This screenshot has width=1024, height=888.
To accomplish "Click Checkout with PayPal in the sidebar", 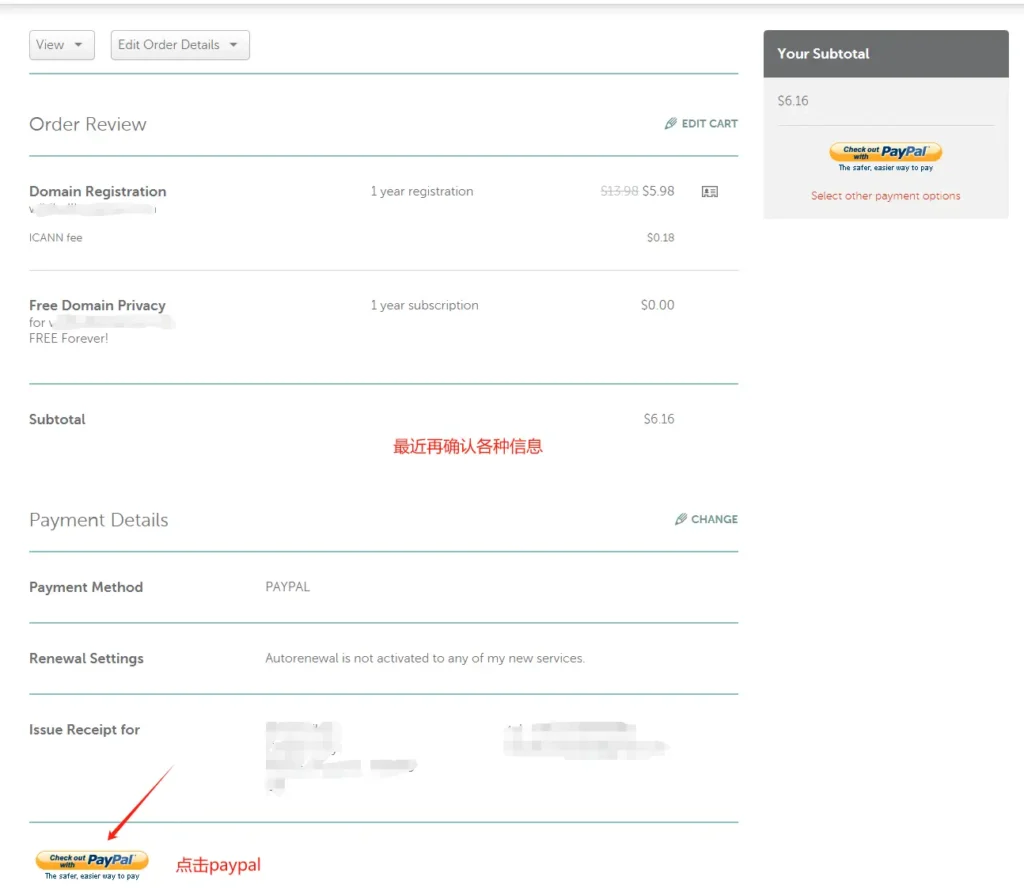I will tap(885, 152).
